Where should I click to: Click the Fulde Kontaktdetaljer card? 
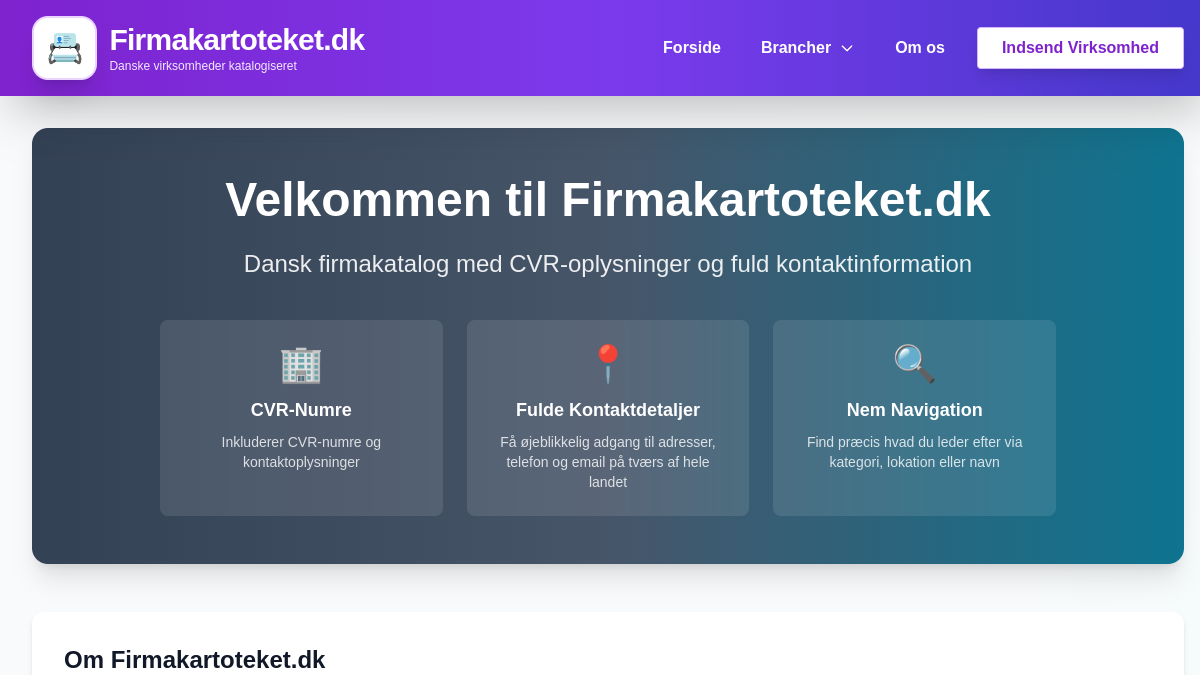(x=607, y=418)
